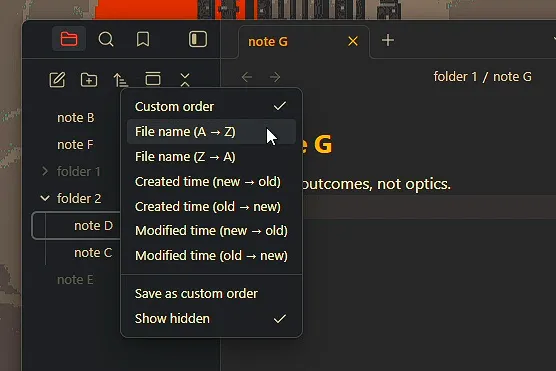Sort by File name (Z → A)

(x=211, y=156)
